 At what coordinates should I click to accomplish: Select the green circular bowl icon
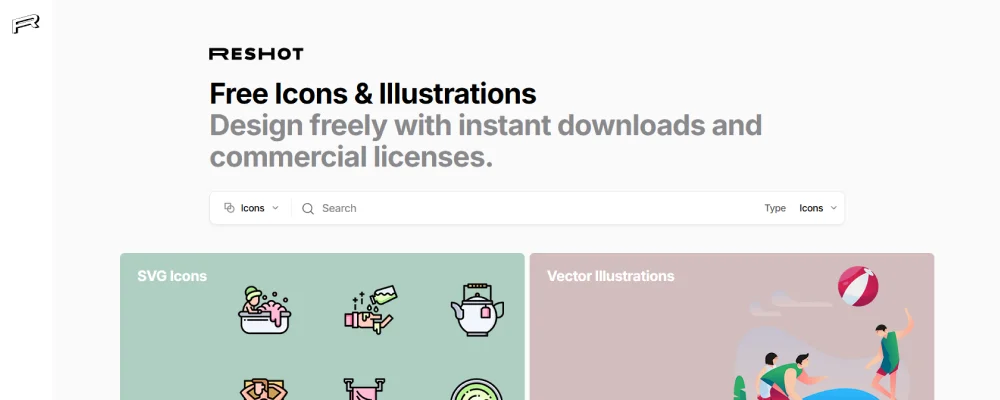tap(476, 389)
